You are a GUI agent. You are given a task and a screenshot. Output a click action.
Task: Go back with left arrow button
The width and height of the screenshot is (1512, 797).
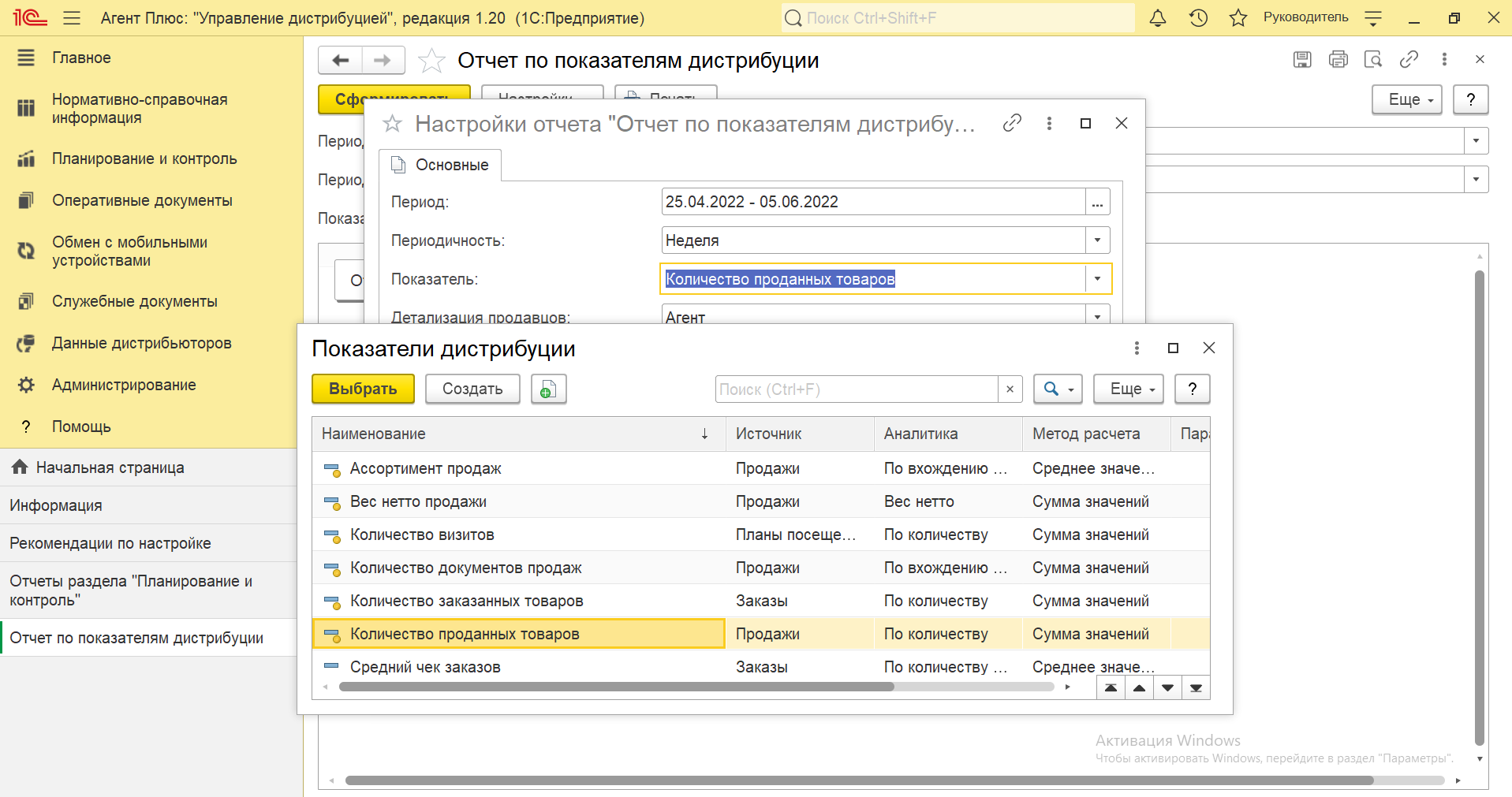click(340, 60)
